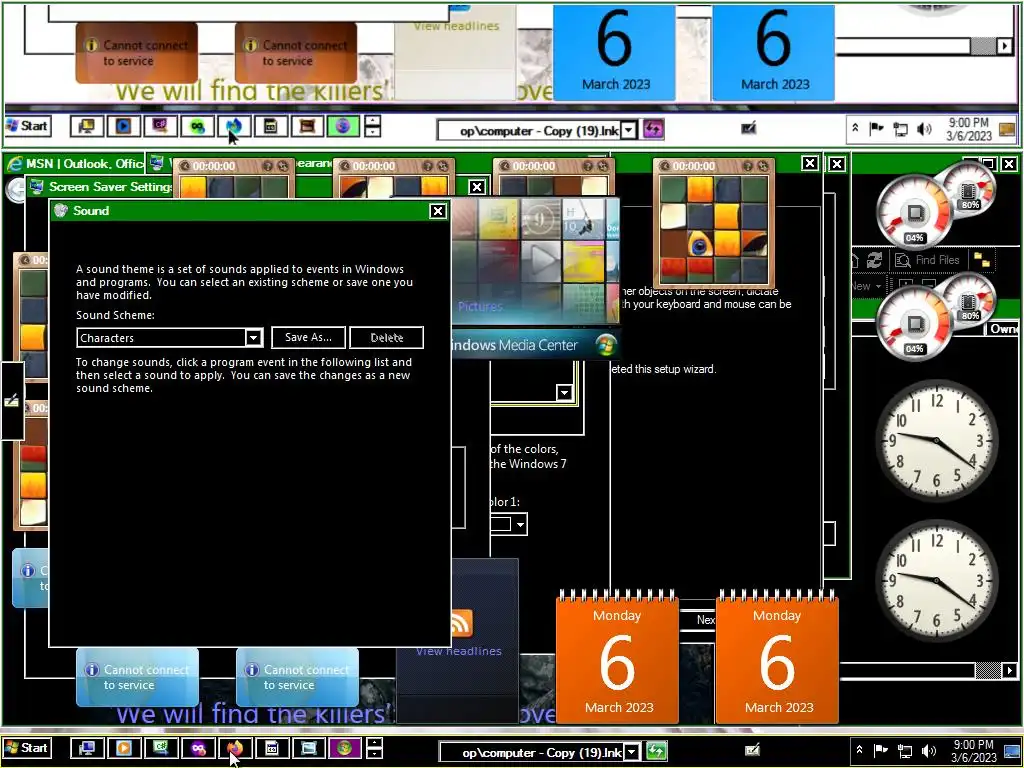Click the Back button in the MSN Internet Explorer window
This screenshot has height=768, width=1024.
pyautogui.click(x=15, y=189)
